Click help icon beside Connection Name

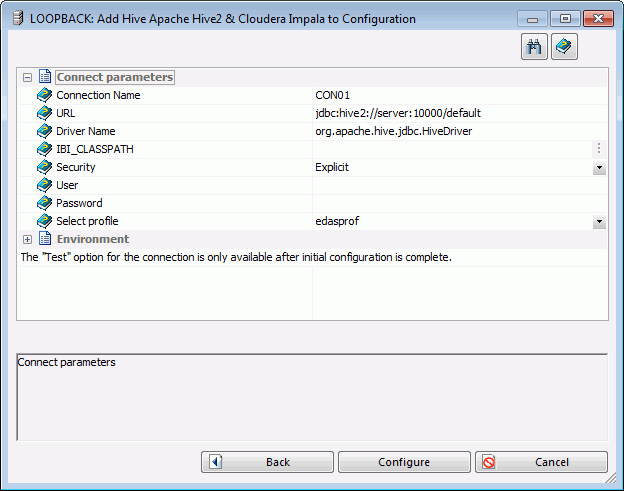tap(45, 95)
